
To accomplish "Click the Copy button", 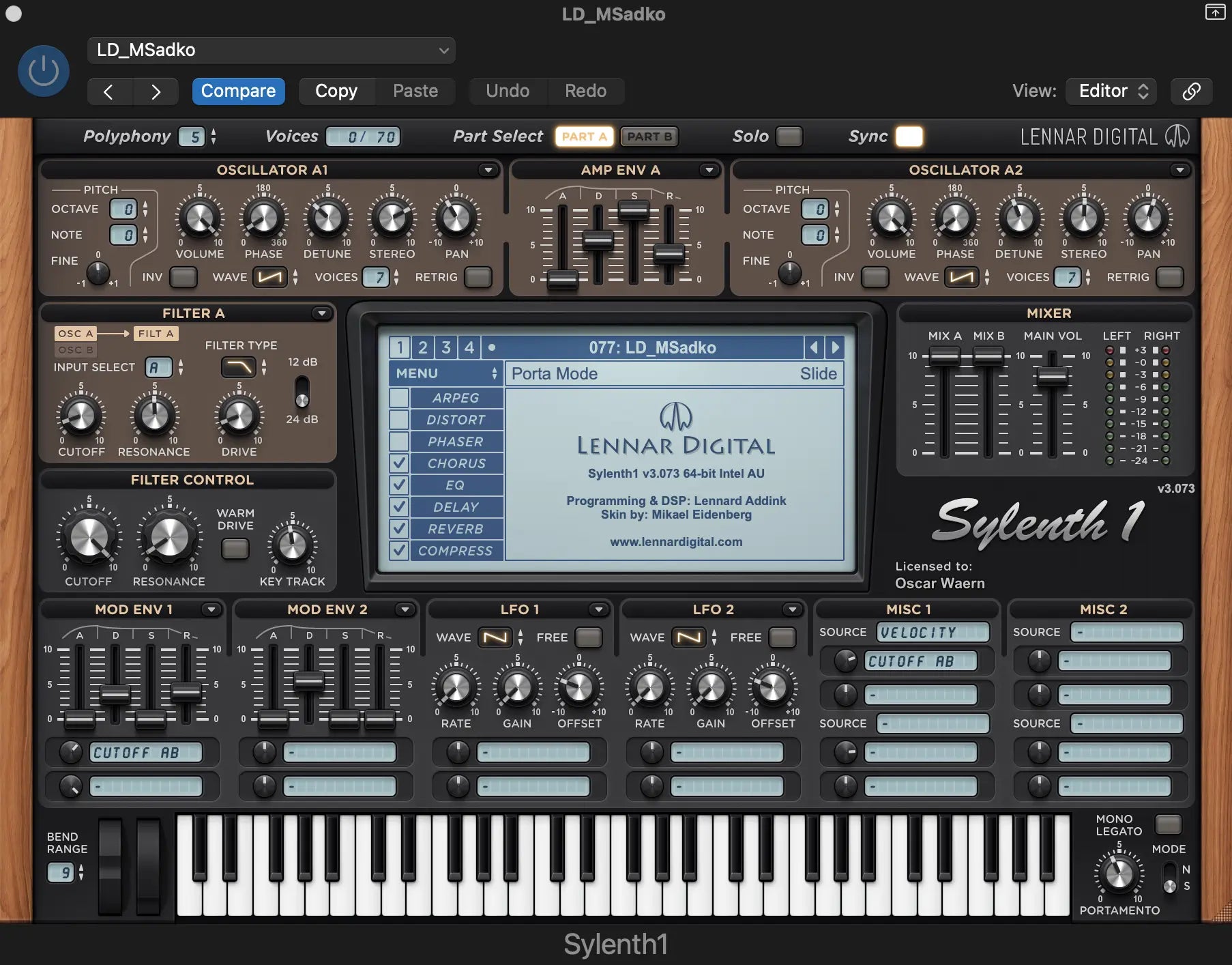I will (x=336, y=91).
